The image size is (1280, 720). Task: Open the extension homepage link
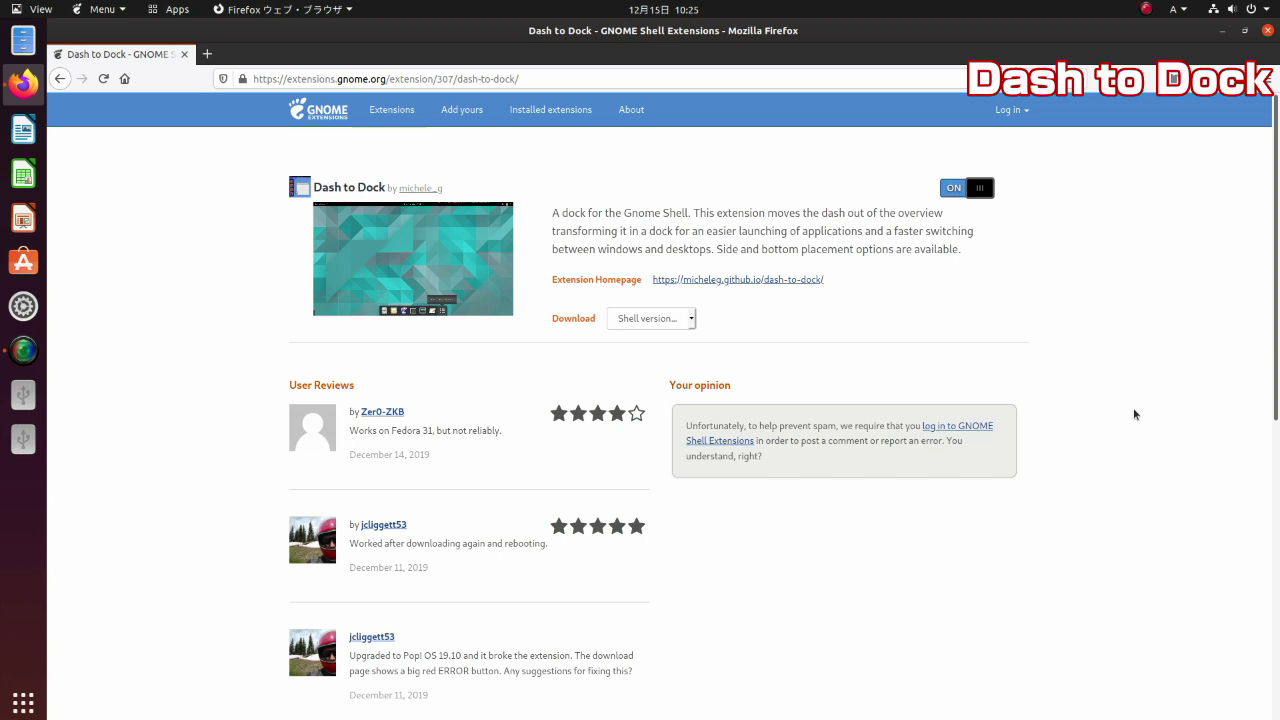pos(737,279)
